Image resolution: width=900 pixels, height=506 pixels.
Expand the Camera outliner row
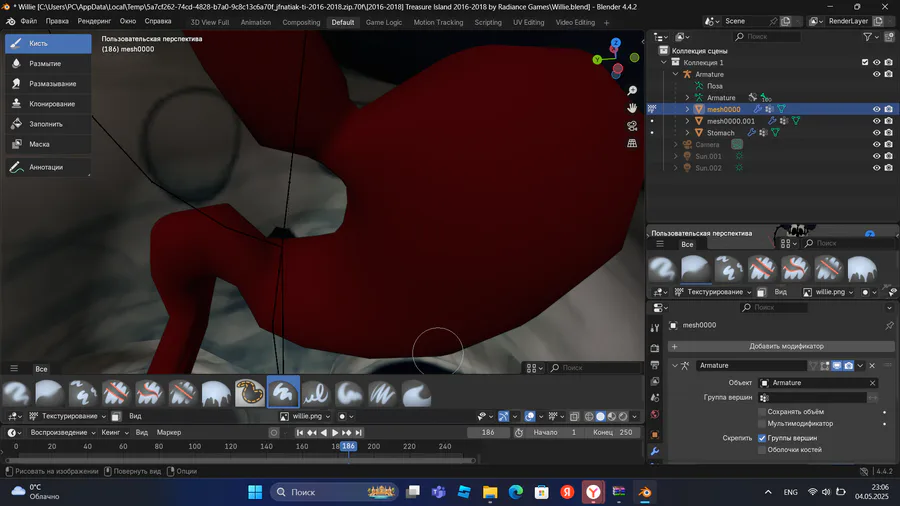coord(676,145)
